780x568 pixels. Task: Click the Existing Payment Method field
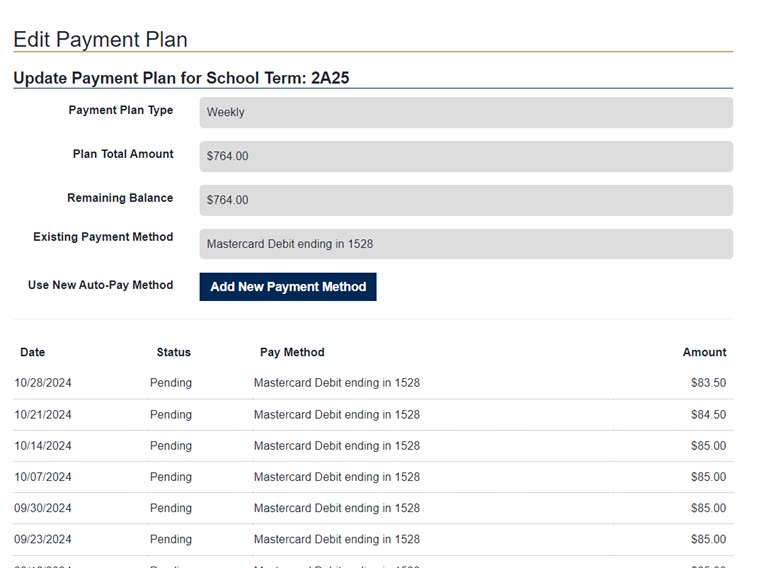pos(465,244)
